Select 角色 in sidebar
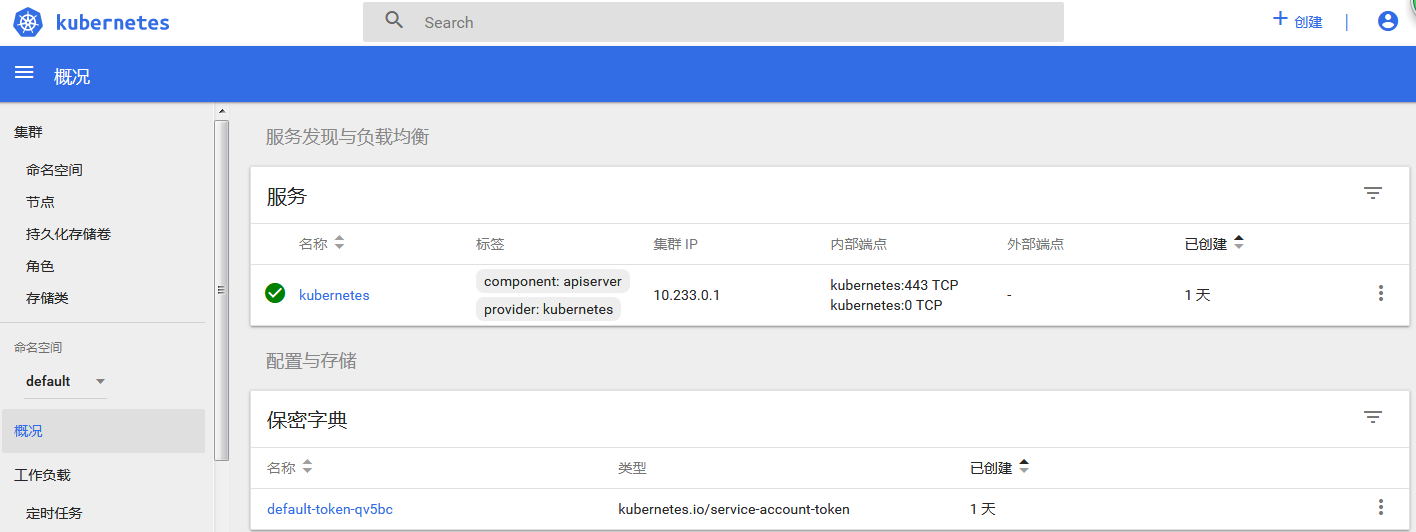The width and height of the screenshot is (1416, 532). [40, 266]
